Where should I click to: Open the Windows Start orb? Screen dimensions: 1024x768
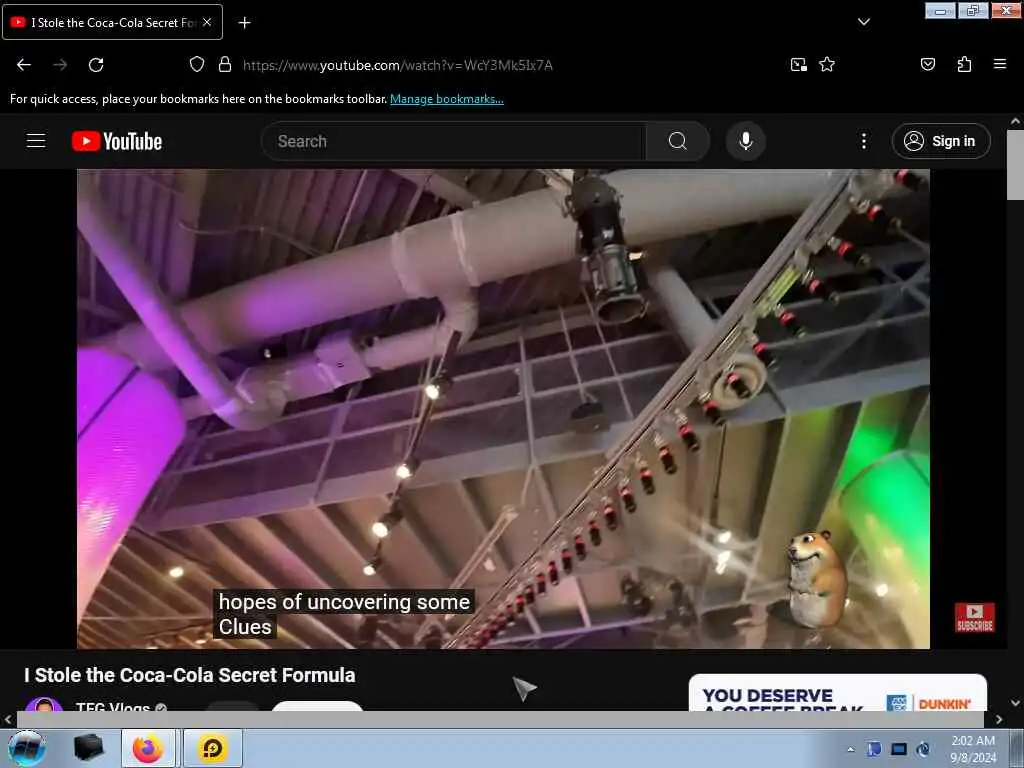[26, 748]
